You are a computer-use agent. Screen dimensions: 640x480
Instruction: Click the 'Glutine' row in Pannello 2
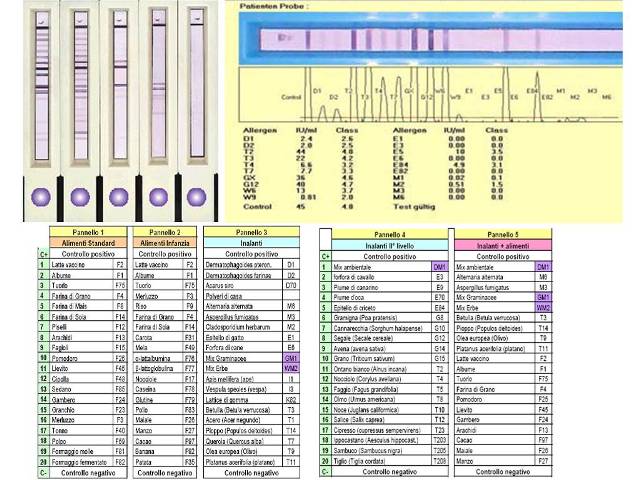tap(165, 400)
